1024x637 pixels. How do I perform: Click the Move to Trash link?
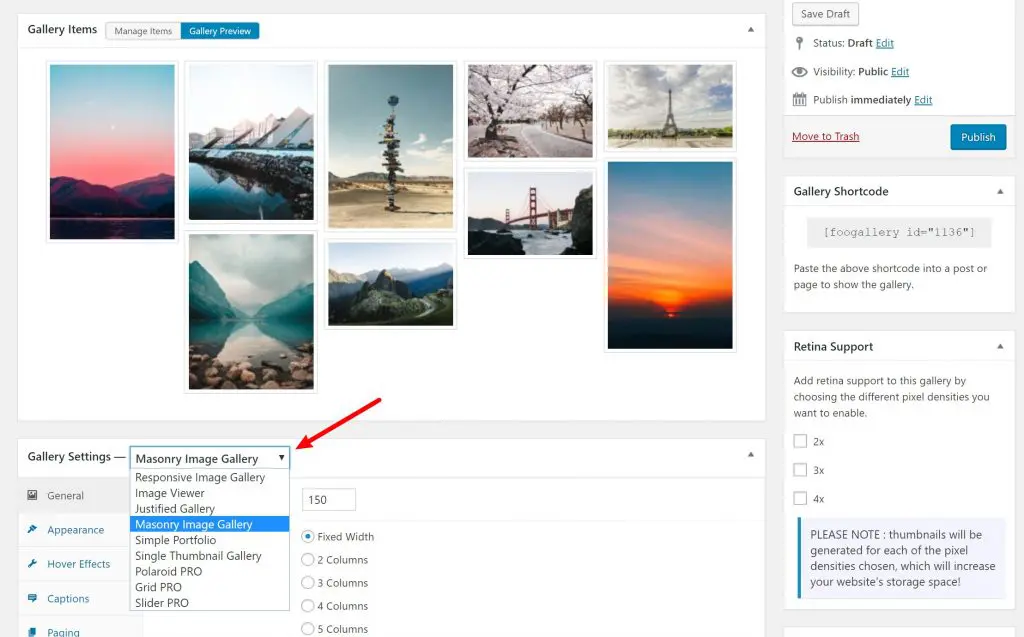click(825, 136)
